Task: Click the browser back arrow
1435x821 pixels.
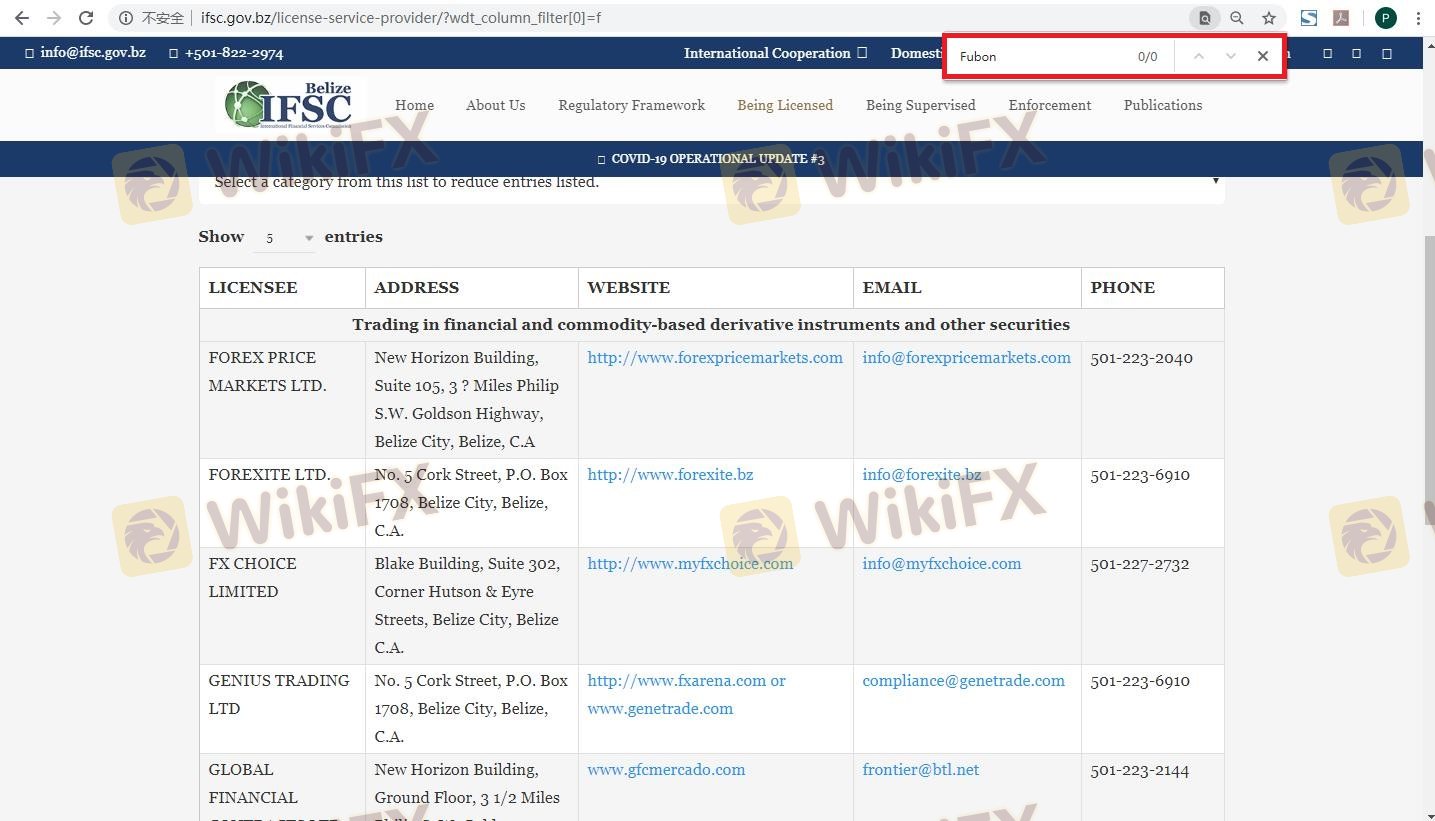Action: pos(22,18)
